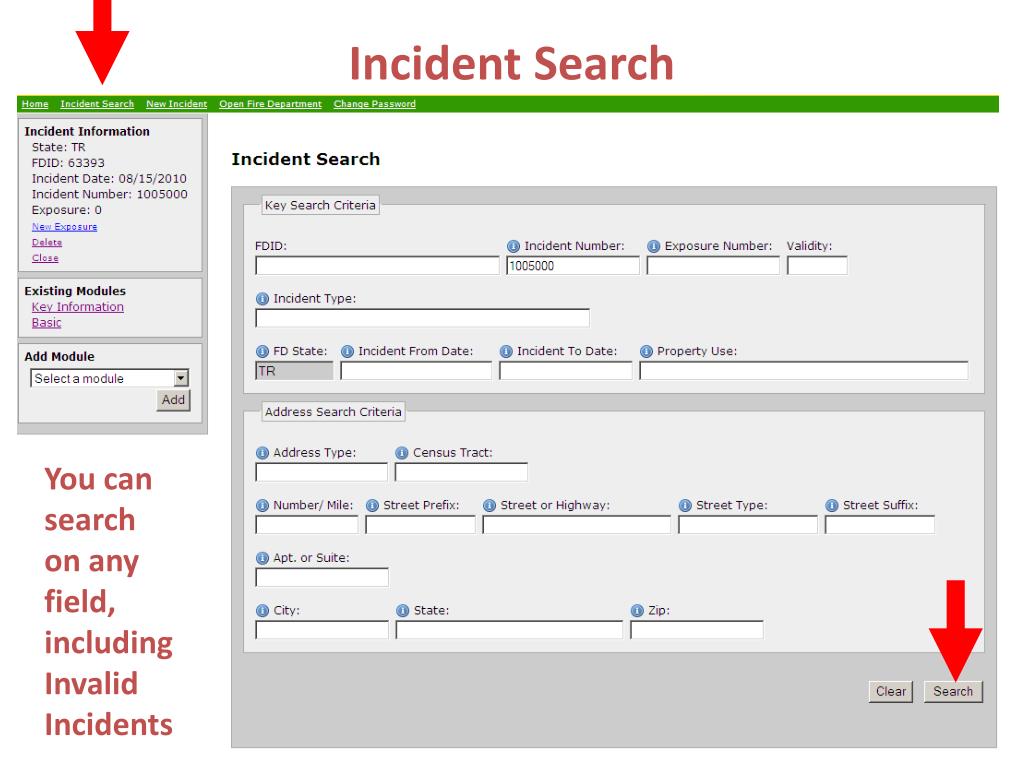Focus the Incident From Date field
The width and height of the screenshot is (1024, 768).
416,371
